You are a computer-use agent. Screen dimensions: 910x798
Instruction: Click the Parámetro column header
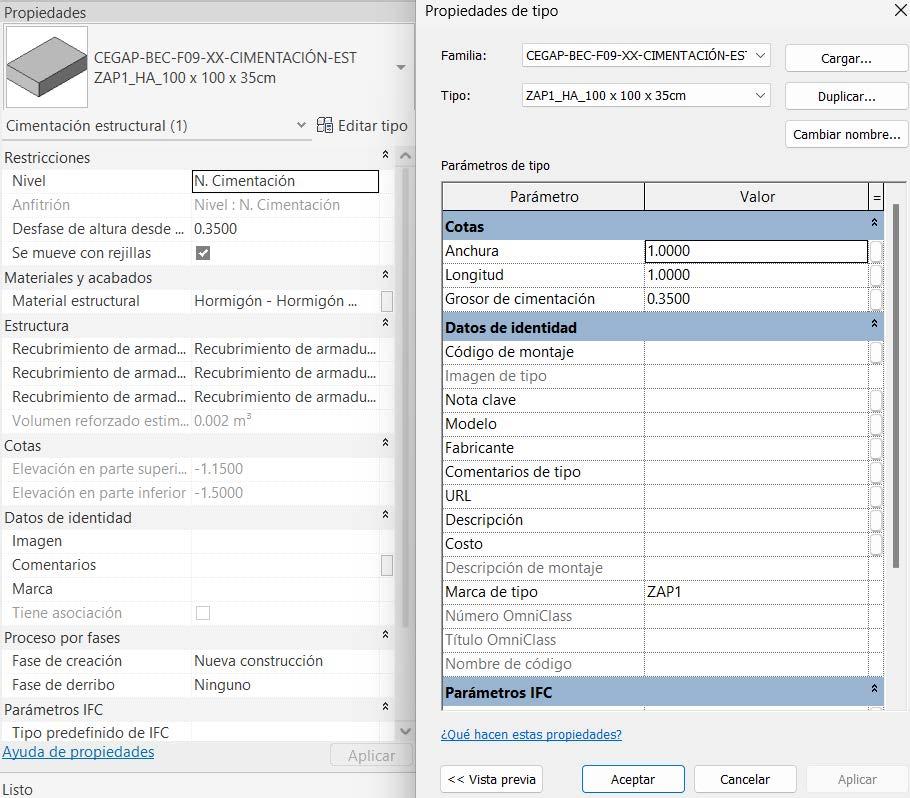[544, 197]
